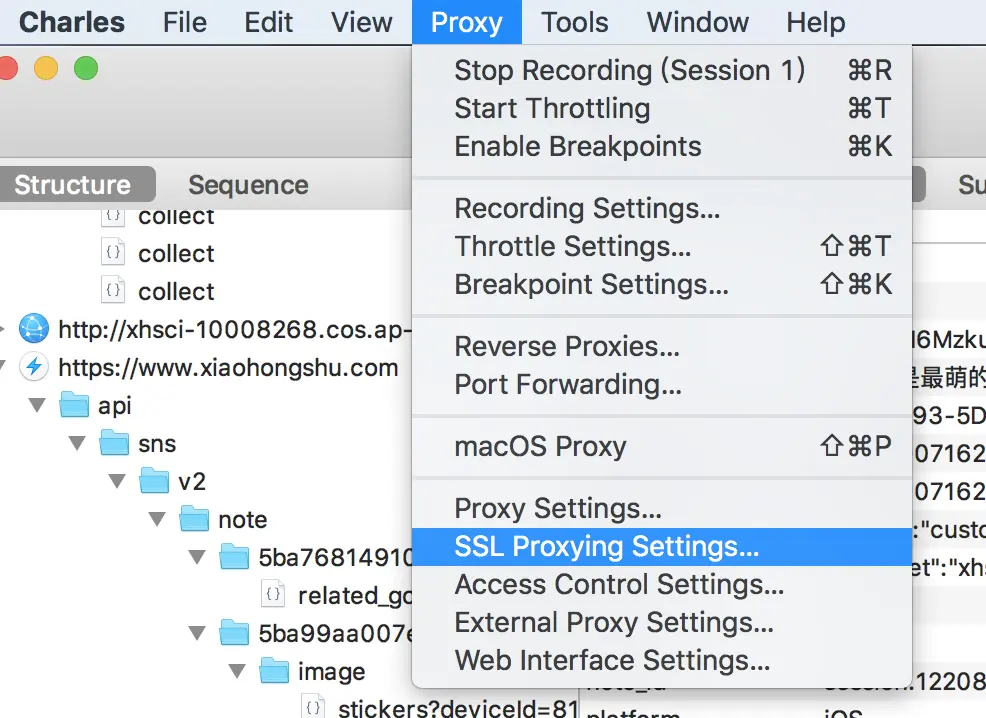Click the image folder icon
Image resolution: width=986 pixels, height=718 pixels.
click(274, 671)
